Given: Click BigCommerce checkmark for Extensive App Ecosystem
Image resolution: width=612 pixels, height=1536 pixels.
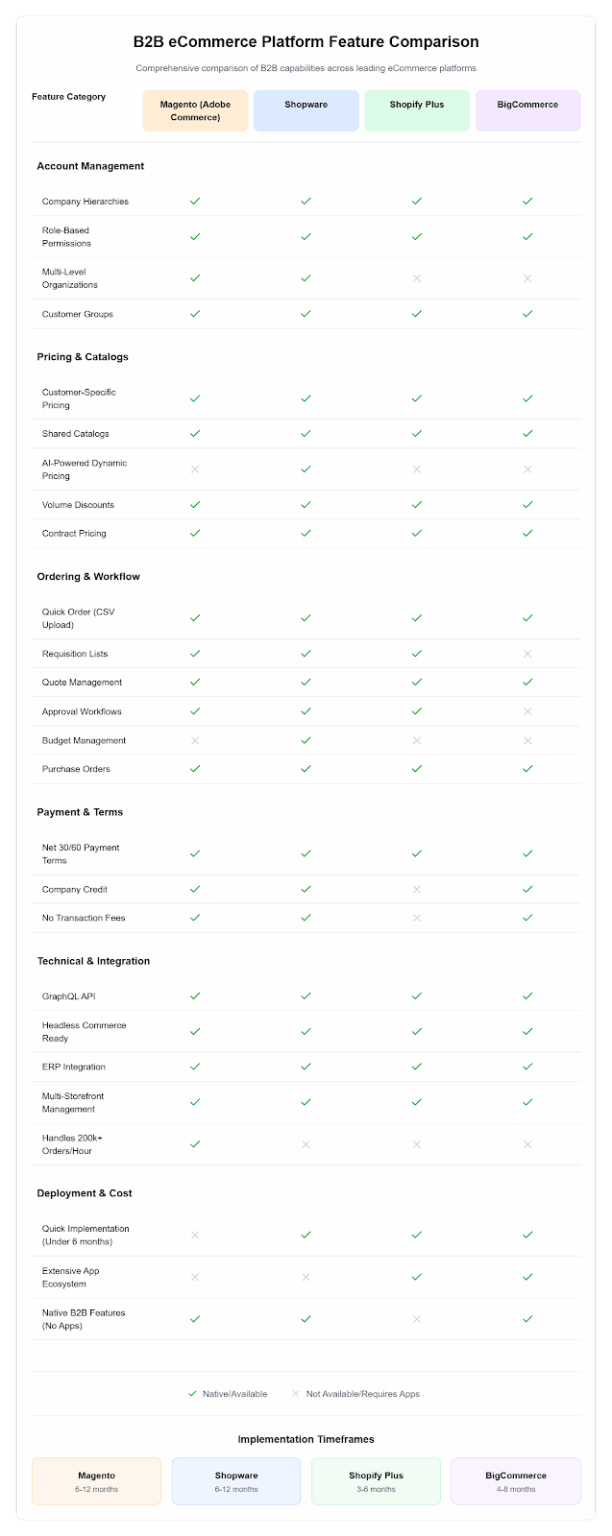Looking at the screenshot, I should pos(527,1277).
